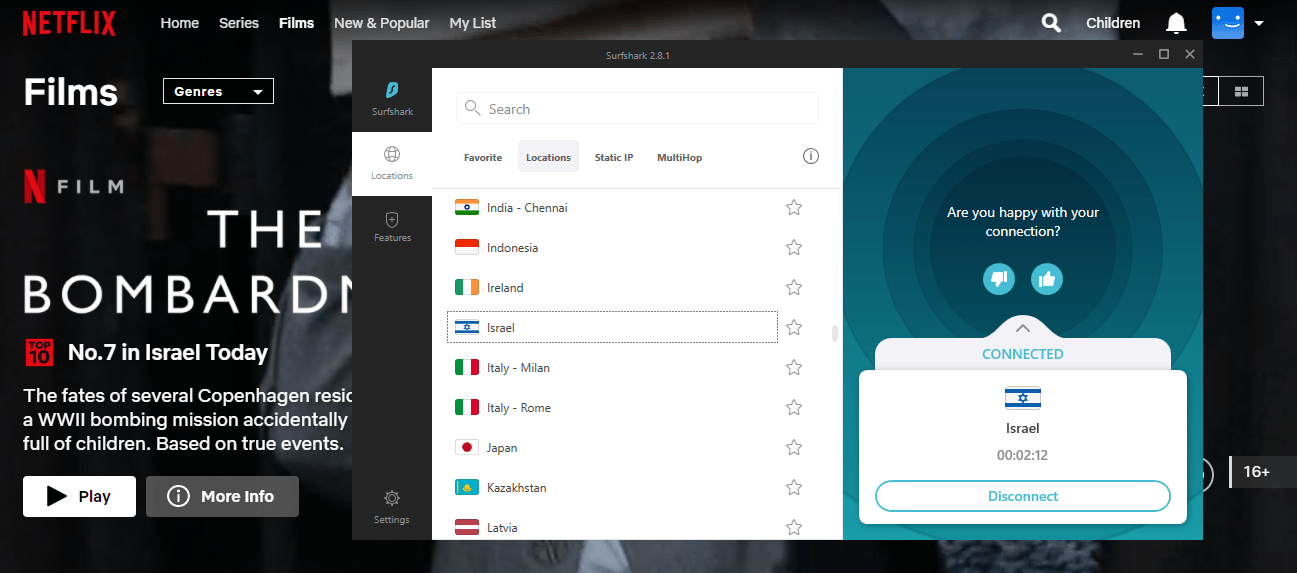Select Kazakhstan location
The width and height of the screenshot is (1297, 573).
[x=612, y=487]
